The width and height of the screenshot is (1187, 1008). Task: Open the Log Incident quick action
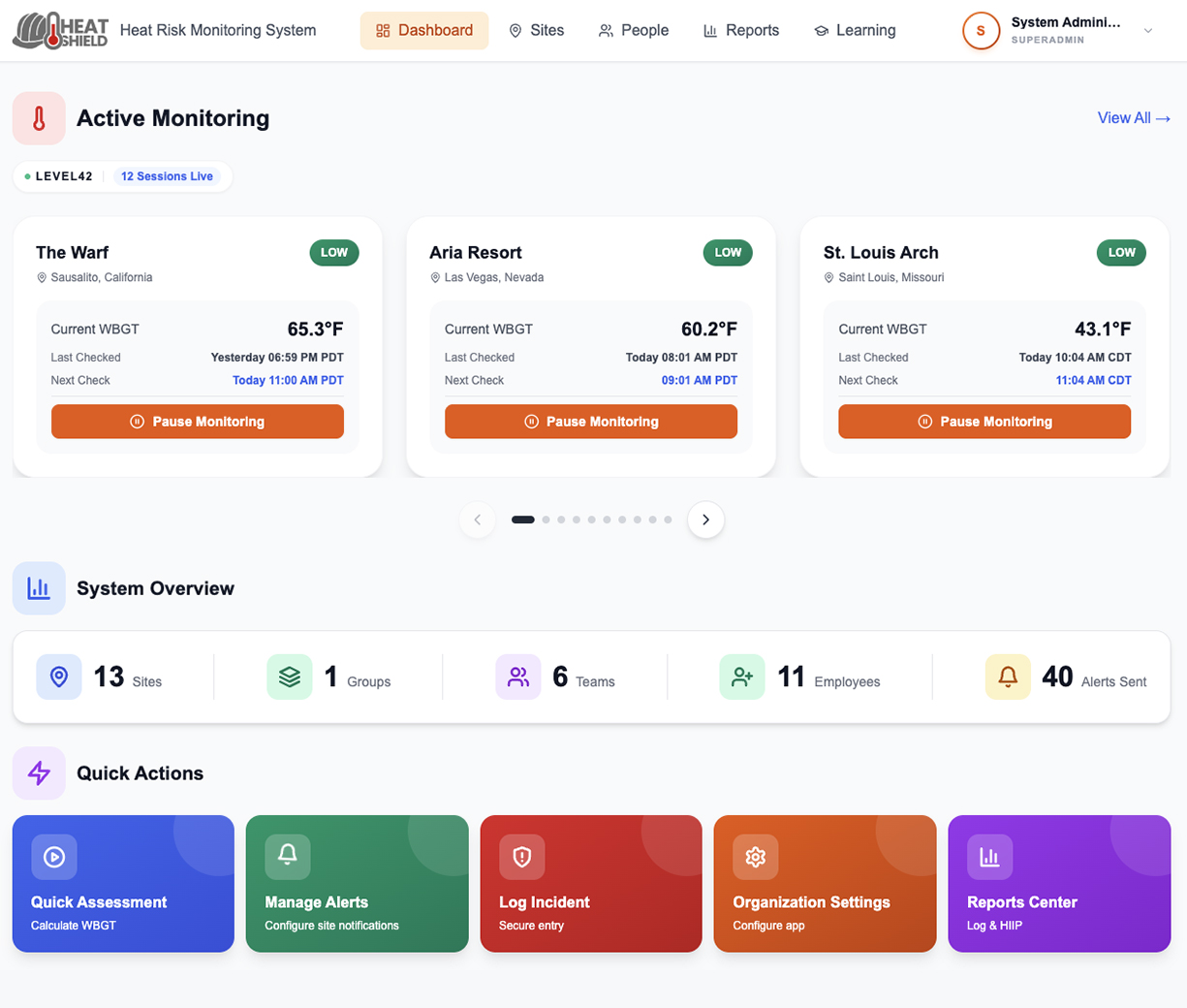[591, 883]
